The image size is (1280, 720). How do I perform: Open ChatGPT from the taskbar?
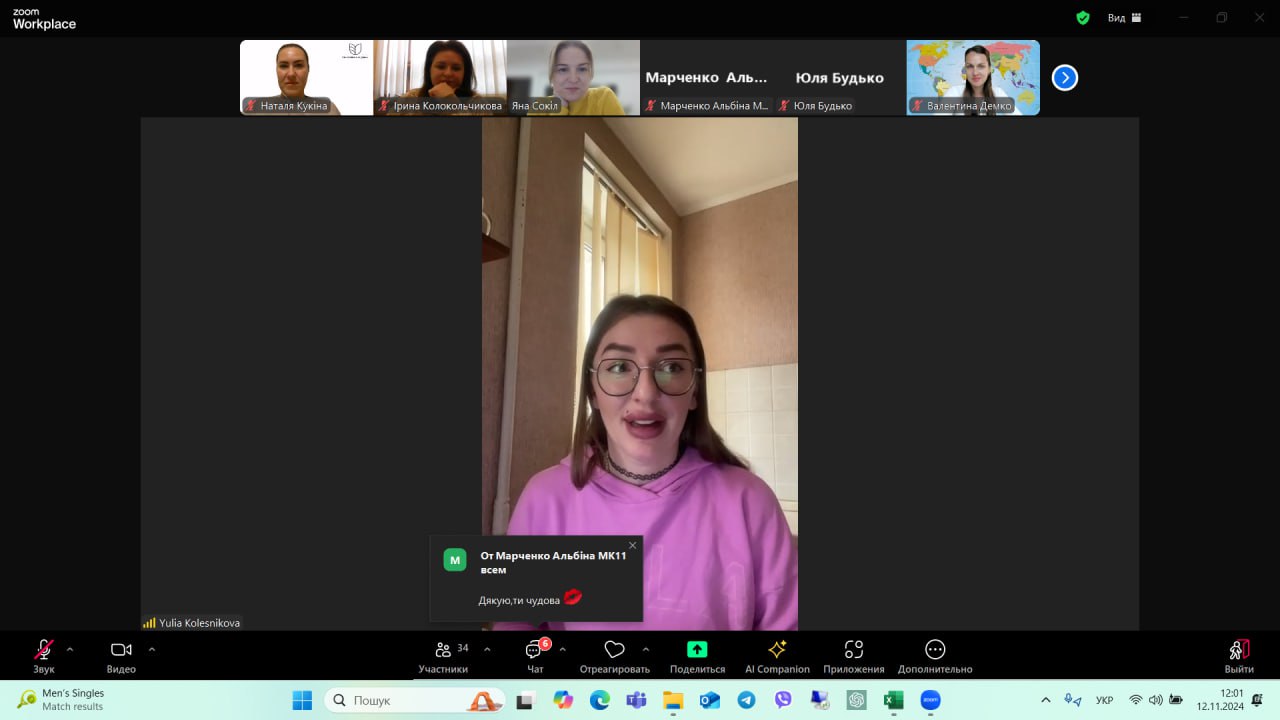[x=857, y=700]
